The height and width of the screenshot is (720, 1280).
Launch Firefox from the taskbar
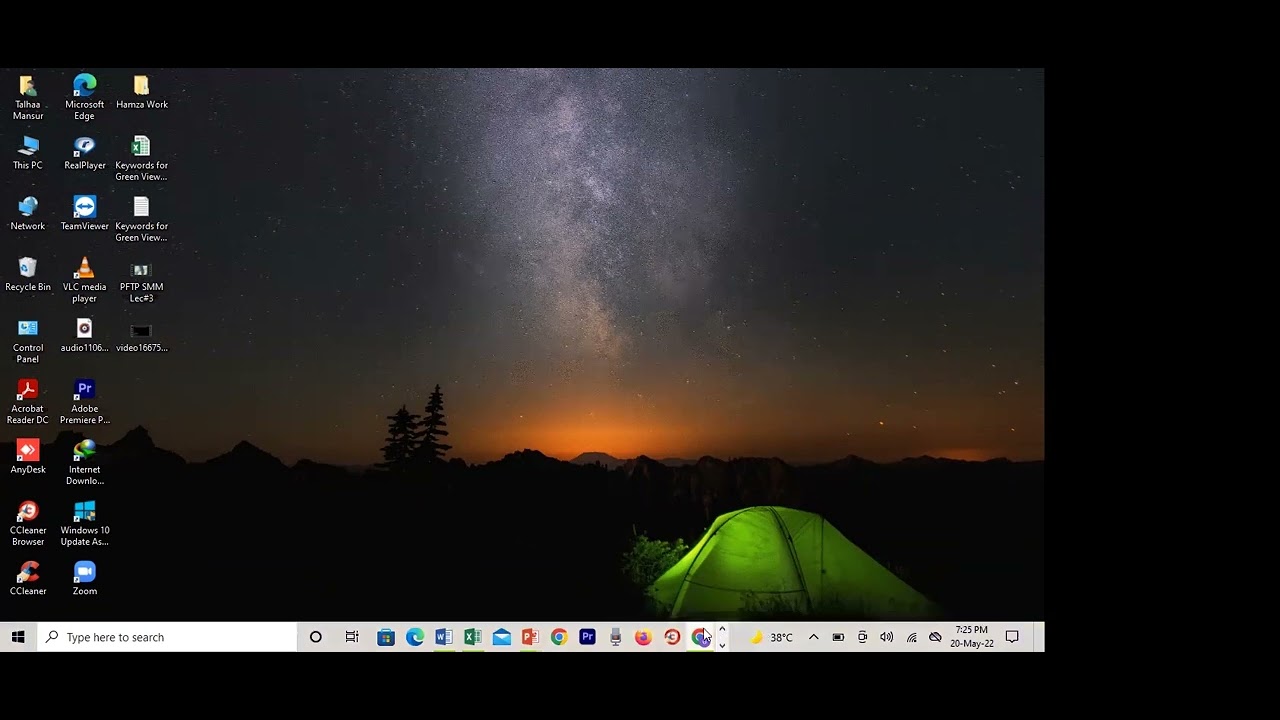pos(643,637)
